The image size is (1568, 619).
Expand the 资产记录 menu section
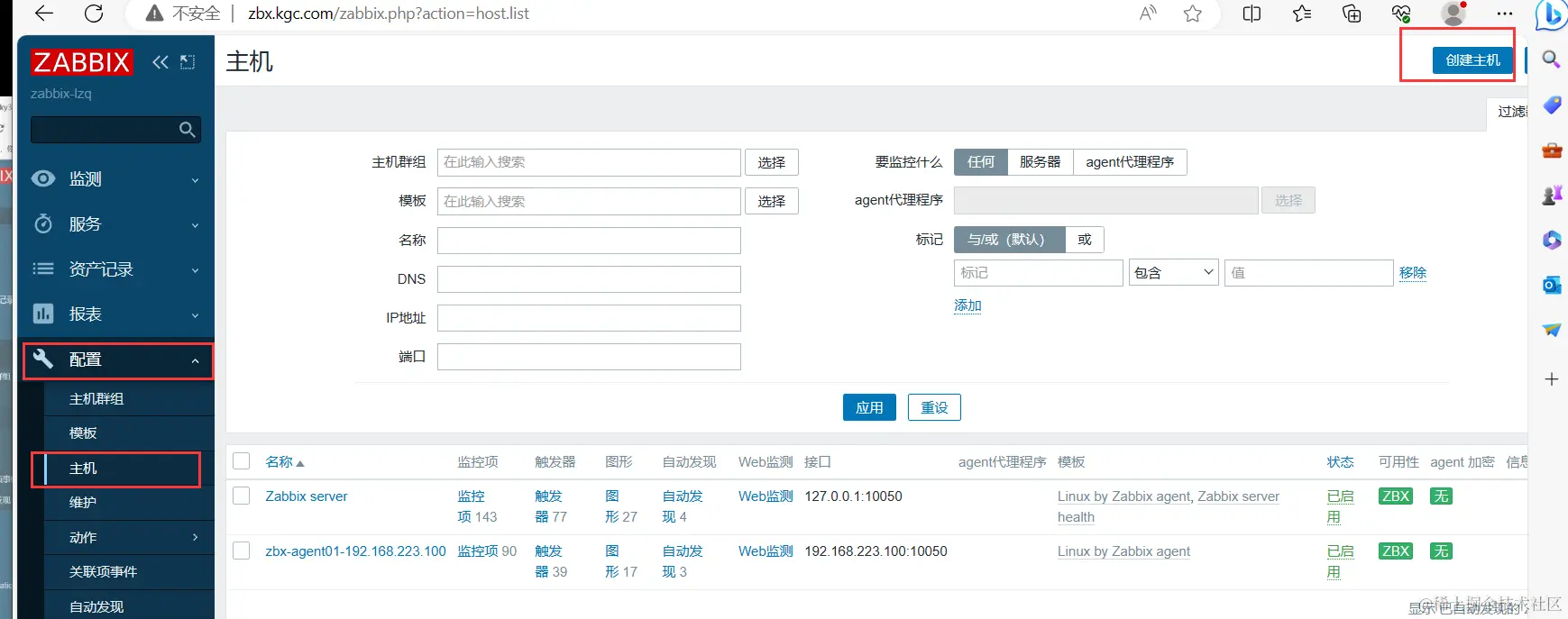[116, 269]
